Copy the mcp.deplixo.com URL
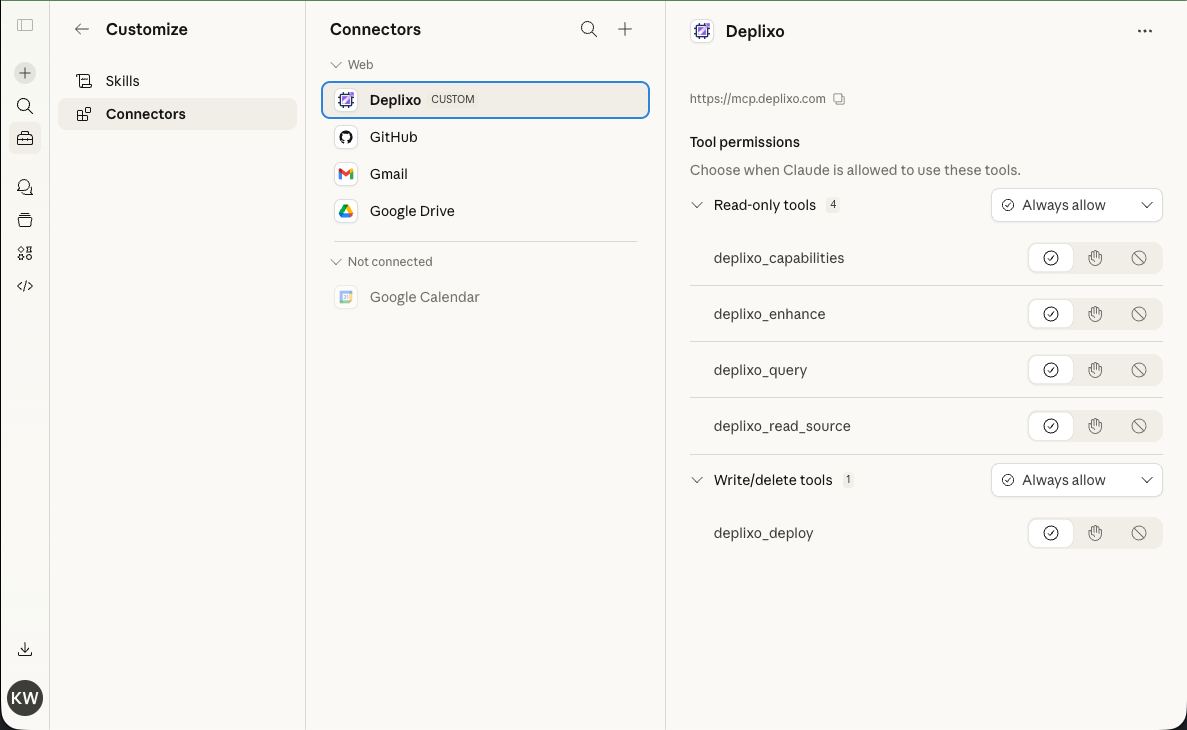The image size is (1187, 730). [839, 99]
